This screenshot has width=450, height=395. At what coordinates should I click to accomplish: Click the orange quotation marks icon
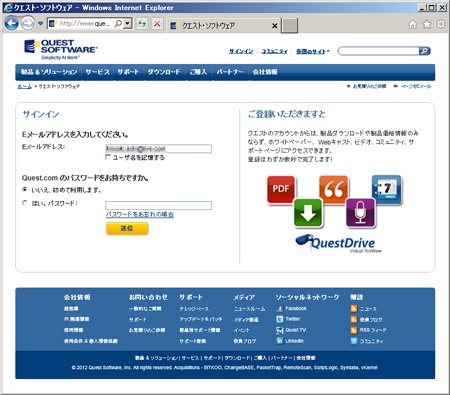pyautogui.click(x=334, y=189)
